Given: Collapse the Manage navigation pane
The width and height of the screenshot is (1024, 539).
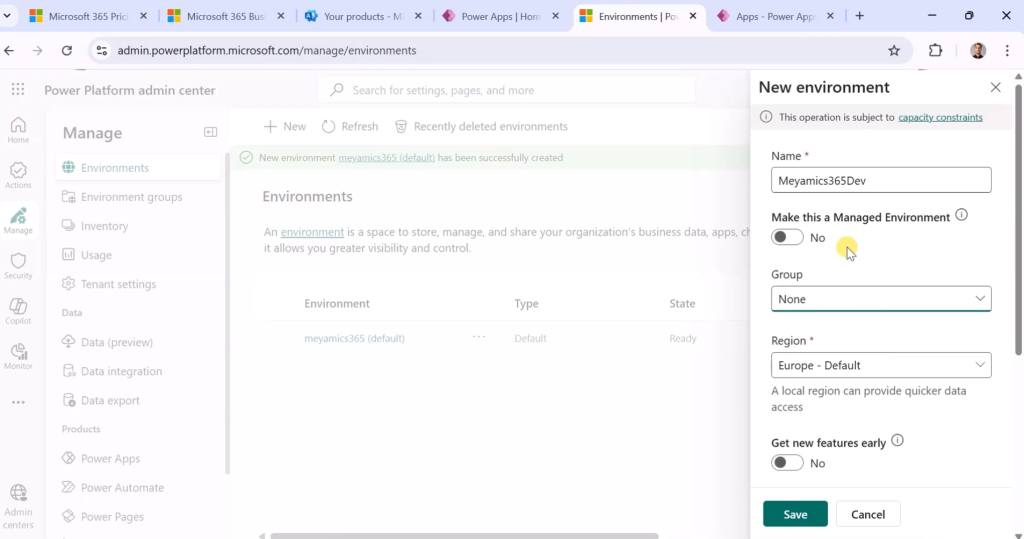Looking at the screenshot, I should coord(210,132).
